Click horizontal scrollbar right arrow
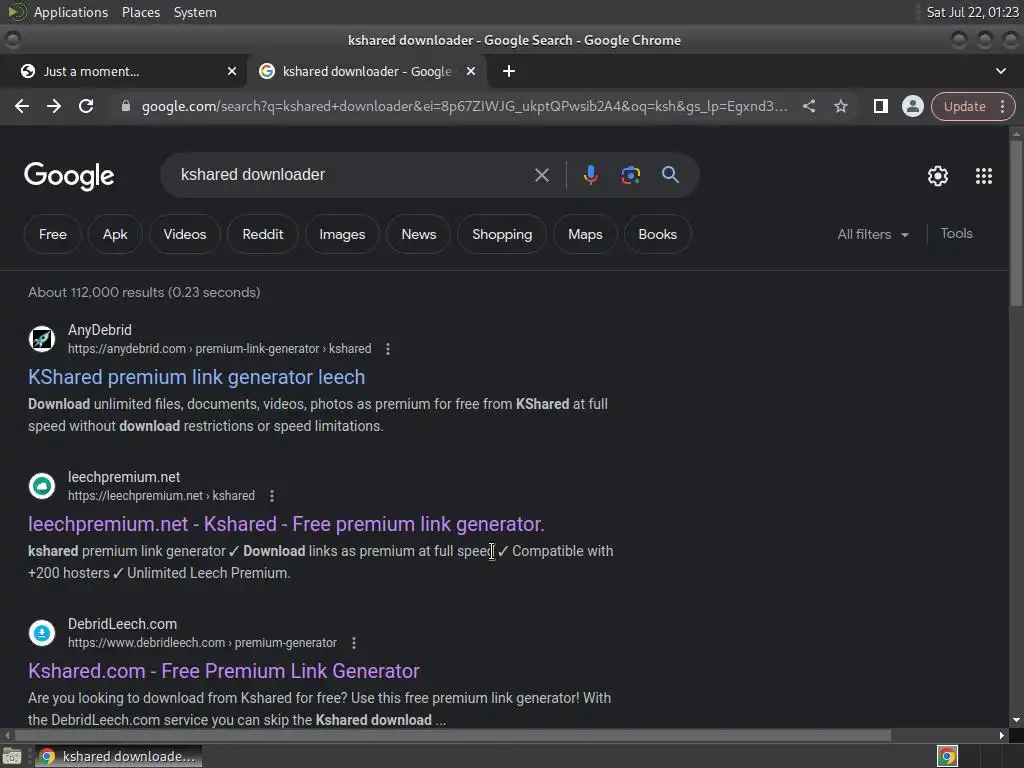1024x768 pixels. pos(1002,735)
